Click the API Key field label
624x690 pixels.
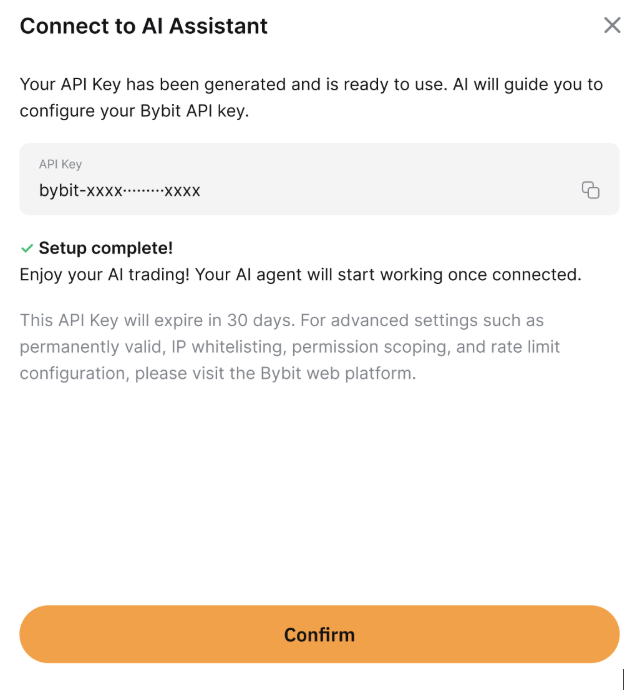click(60, 164)
